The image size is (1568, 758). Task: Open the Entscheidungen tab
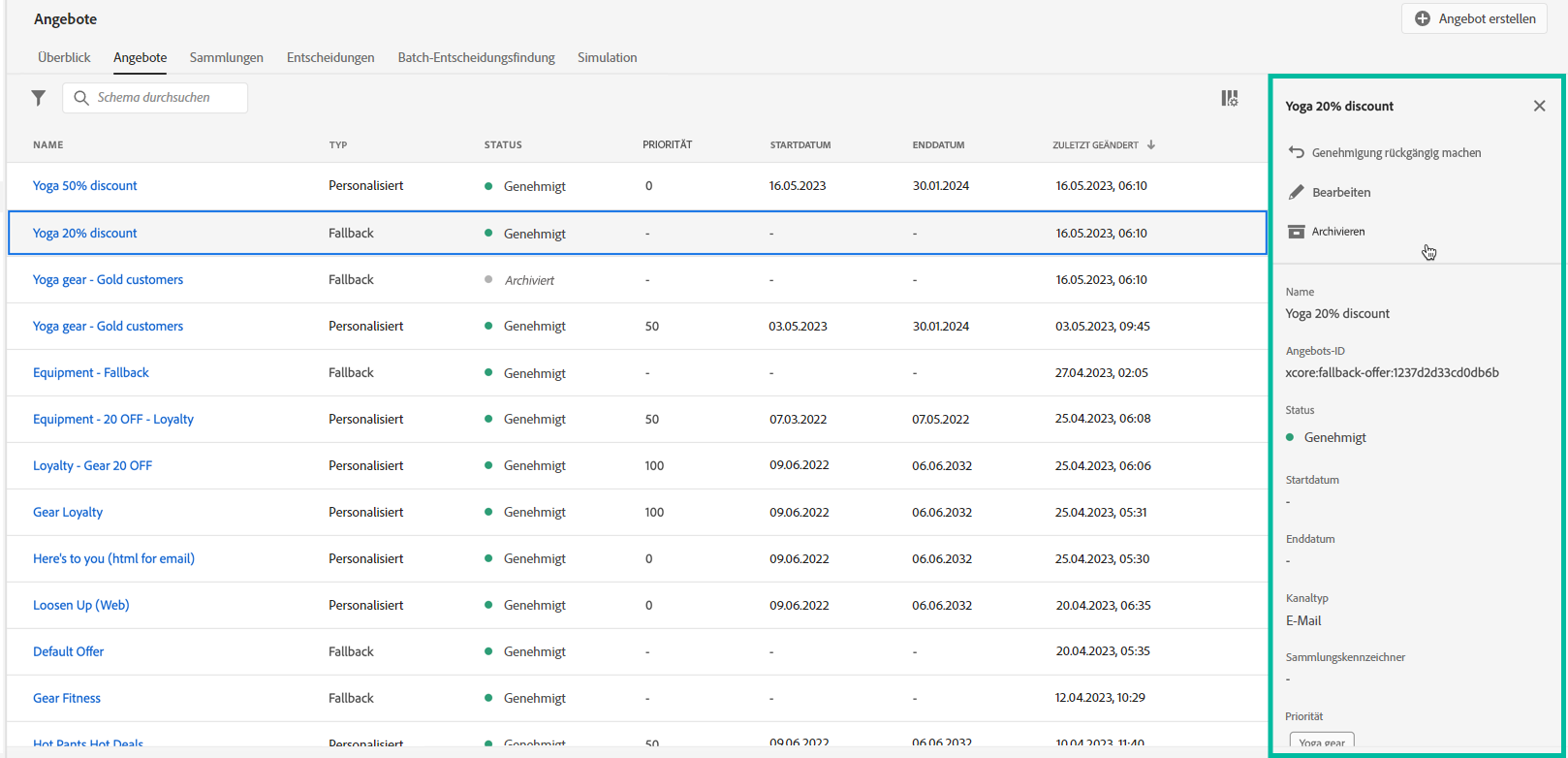pyautogui.click(x=330, y=57)
